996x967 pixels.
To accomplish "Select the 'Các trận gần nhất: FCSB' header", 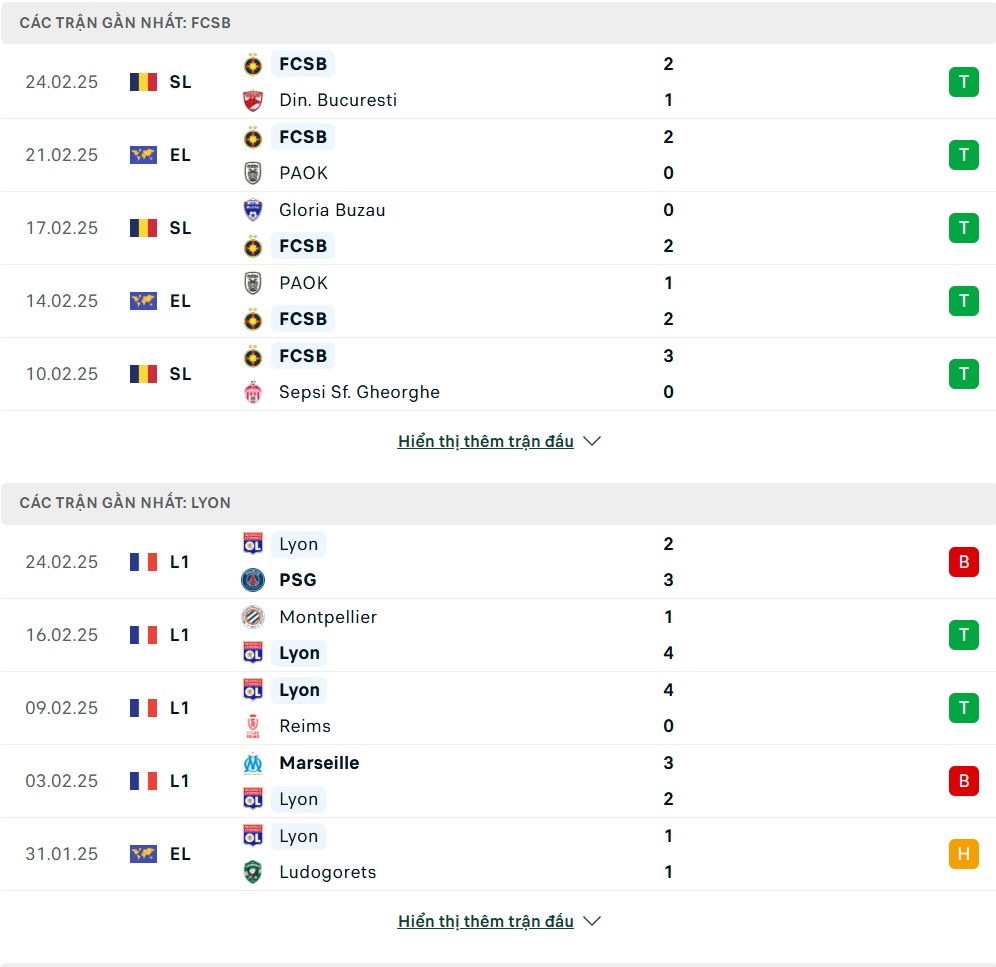I will 125,22.
